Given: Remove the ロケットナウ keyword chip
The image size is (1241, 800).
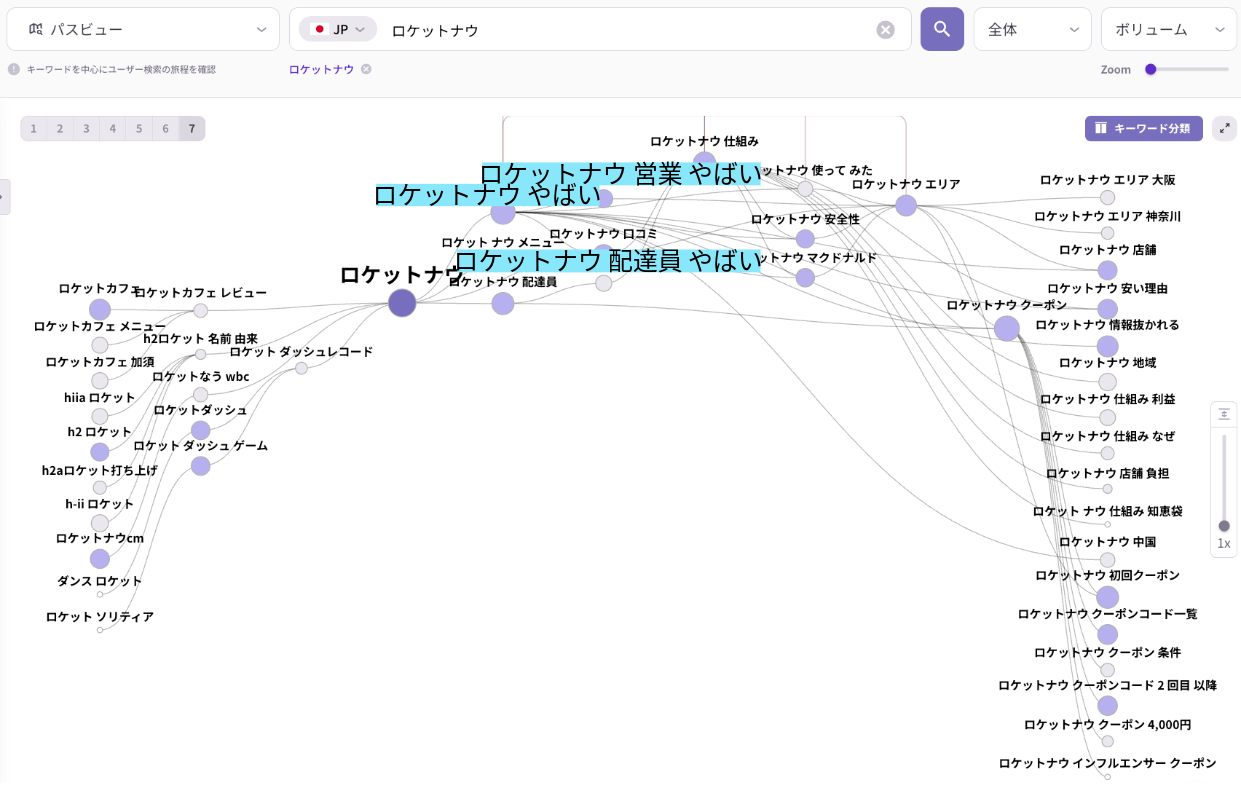Looking at the screenshot, I should (x=366, y=69).
